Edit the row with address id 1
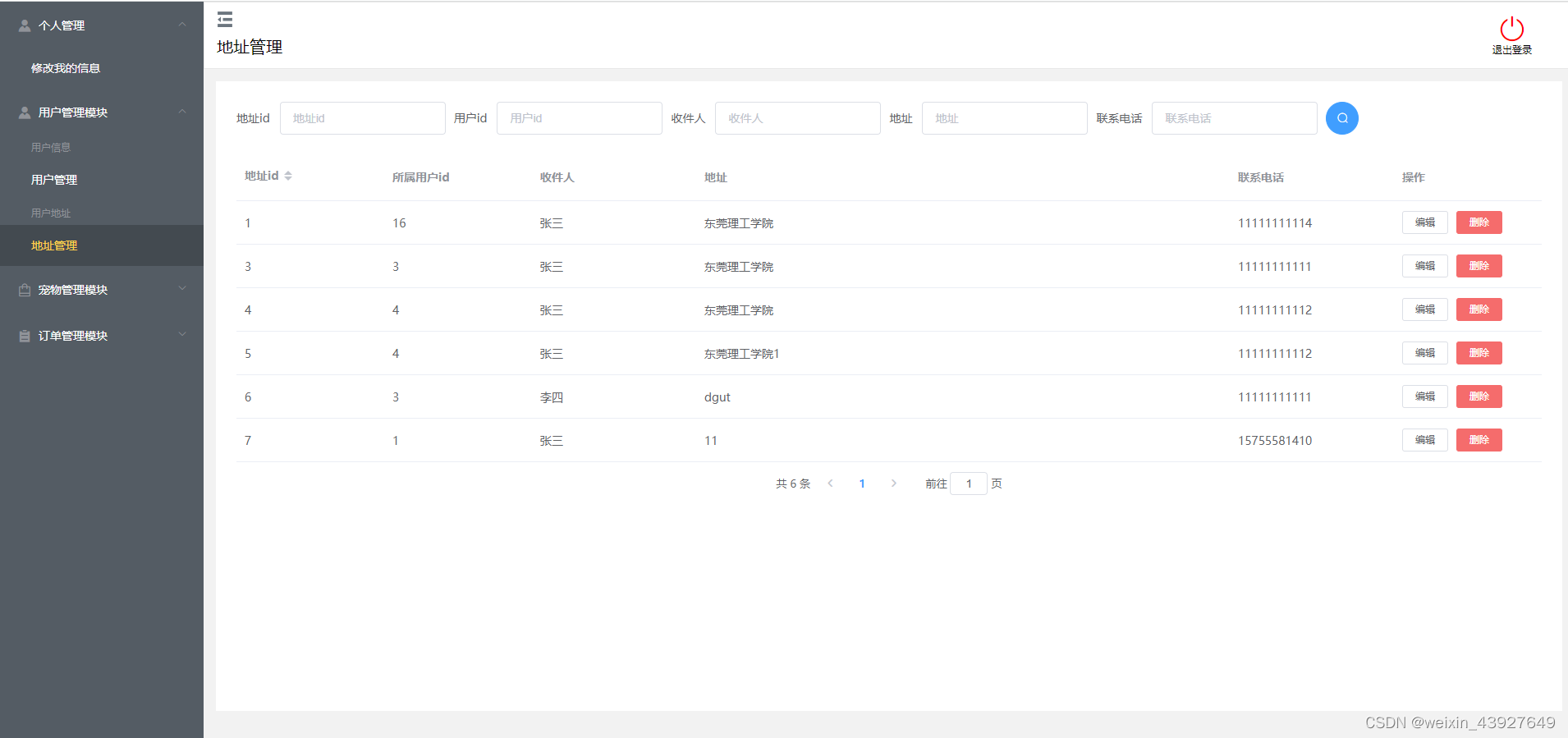 1425,222
